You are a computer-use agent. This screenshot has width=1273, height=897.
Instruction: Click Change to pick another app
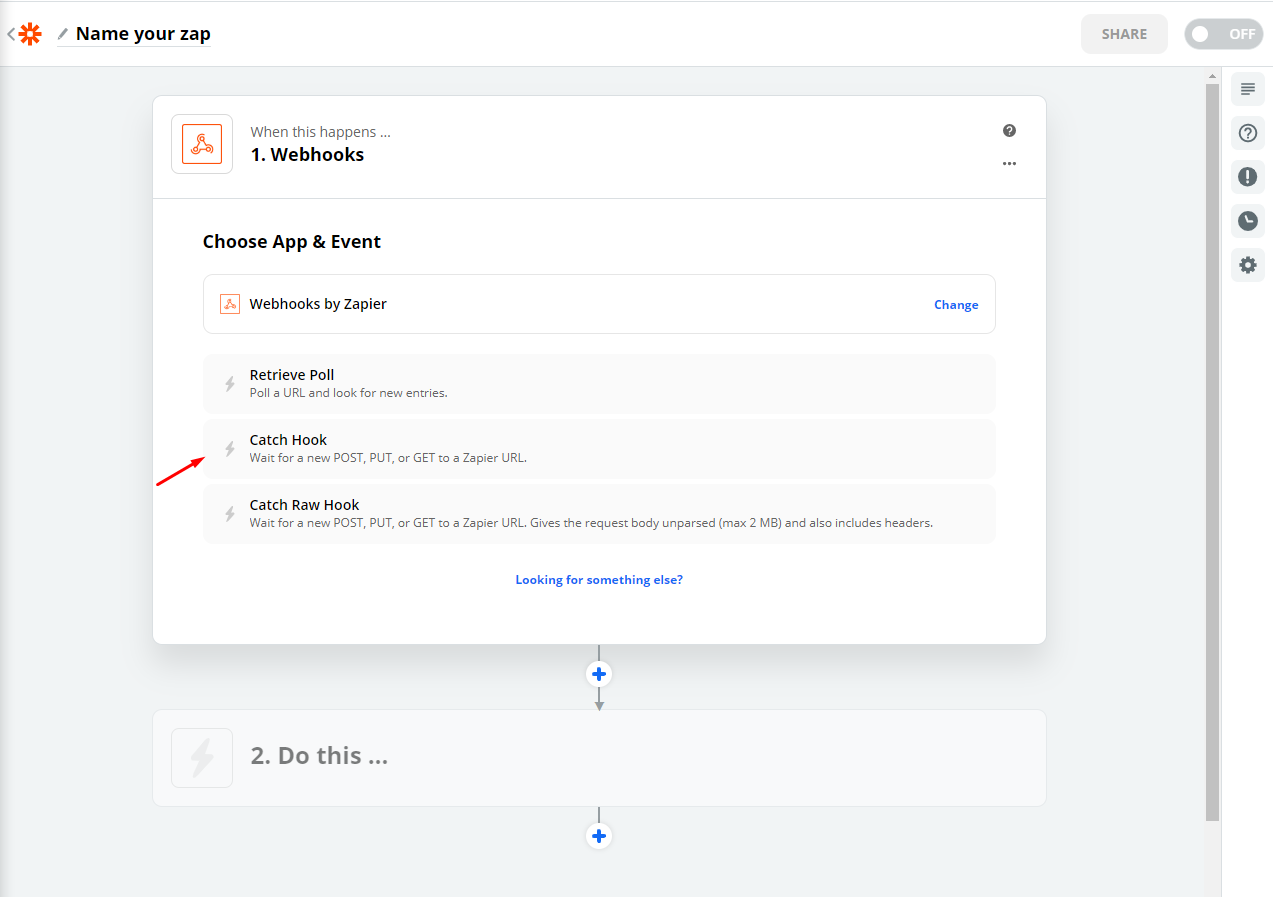tap(956, 305)
